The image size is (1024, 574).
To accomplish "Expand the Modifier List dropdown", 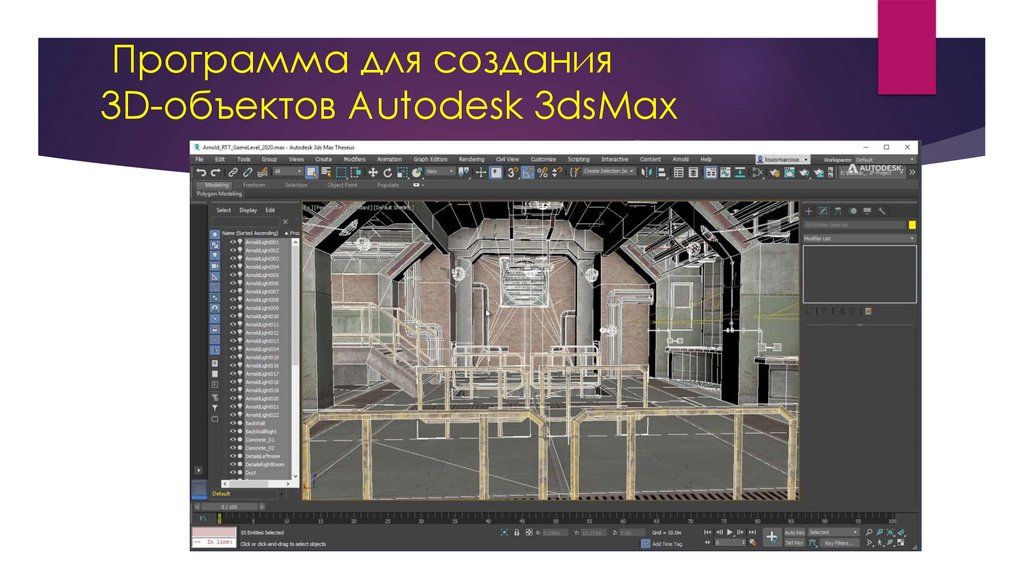I will tap(860, 238).
